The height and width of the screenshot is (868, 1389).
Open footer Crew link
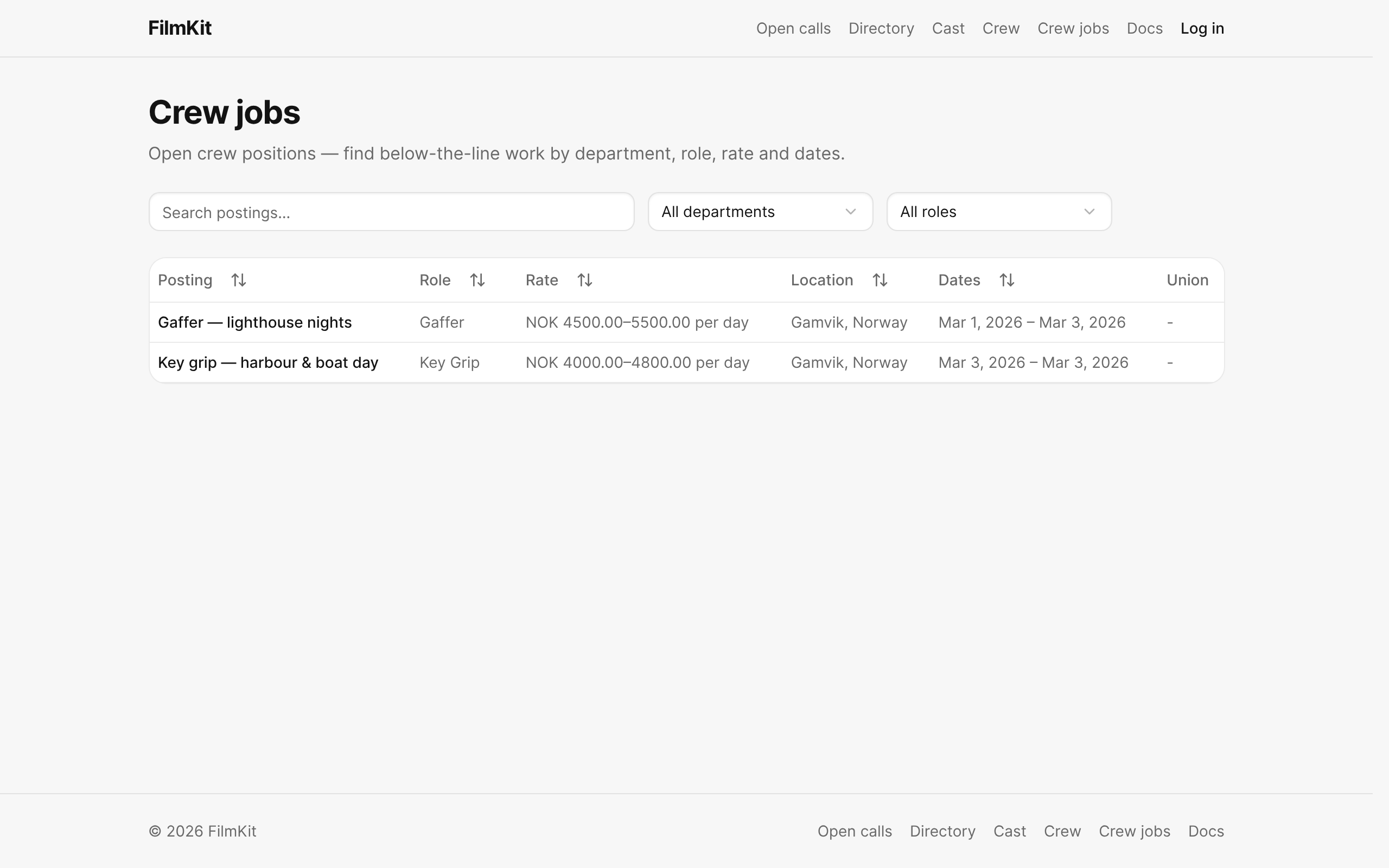pyautogui.click(x=1062, y=831)
